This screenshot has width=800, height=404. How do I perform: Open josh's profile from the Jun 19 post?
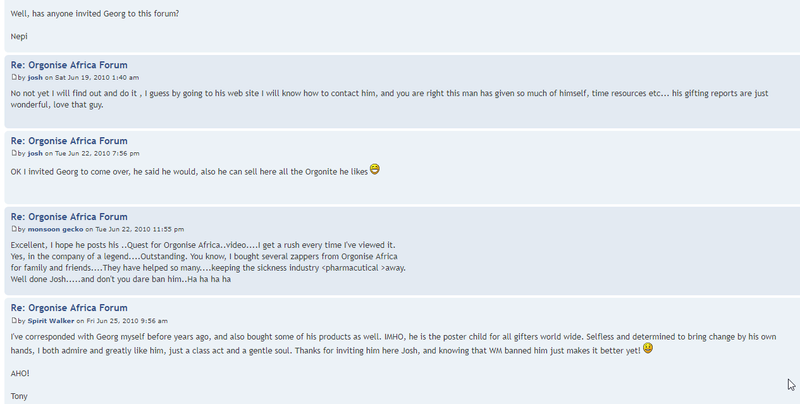[35, 78]
